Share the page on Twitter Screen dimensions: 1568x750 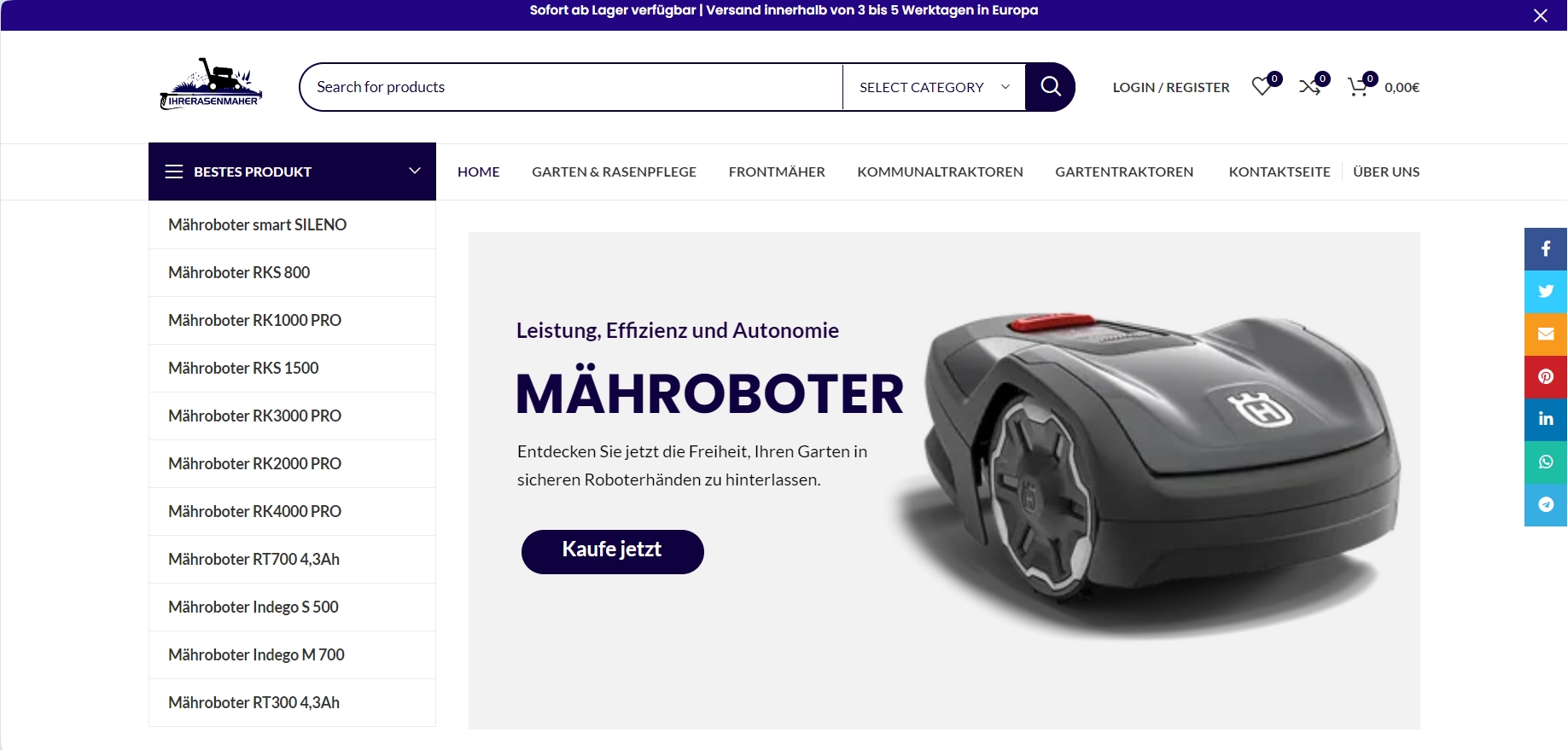pyautogui.click(x=1546, y=292)
